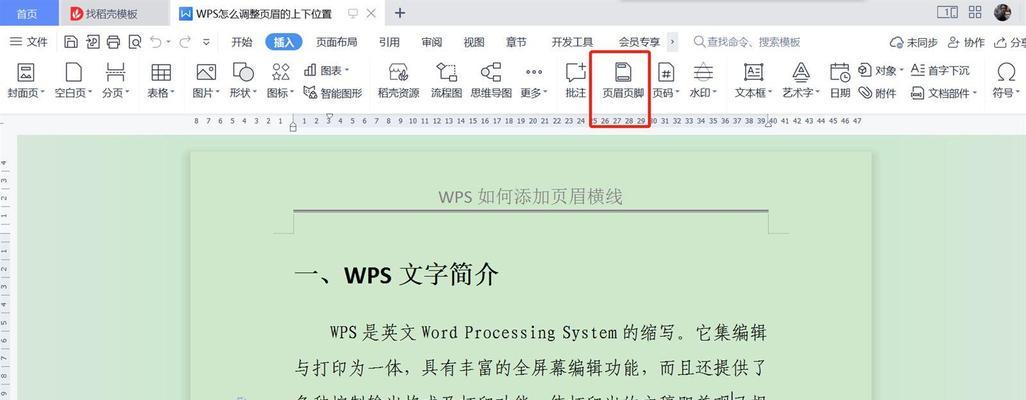Screen dimensions: 1026x400
Task: Expand the 艺术字 dropdown arrow
Action: 819,93
